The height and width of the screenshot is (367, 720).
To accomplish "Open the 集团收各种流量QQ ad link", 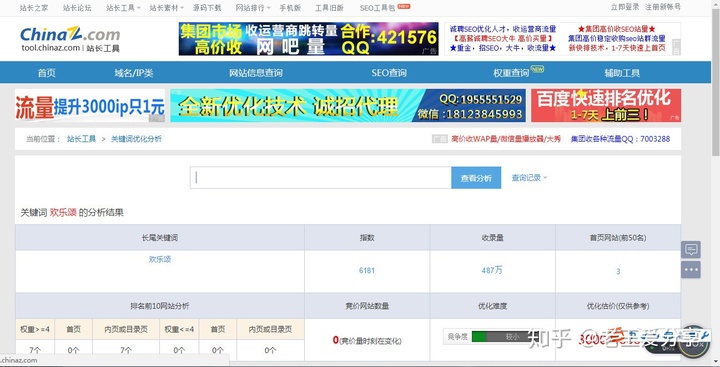I will pos(620,139).
